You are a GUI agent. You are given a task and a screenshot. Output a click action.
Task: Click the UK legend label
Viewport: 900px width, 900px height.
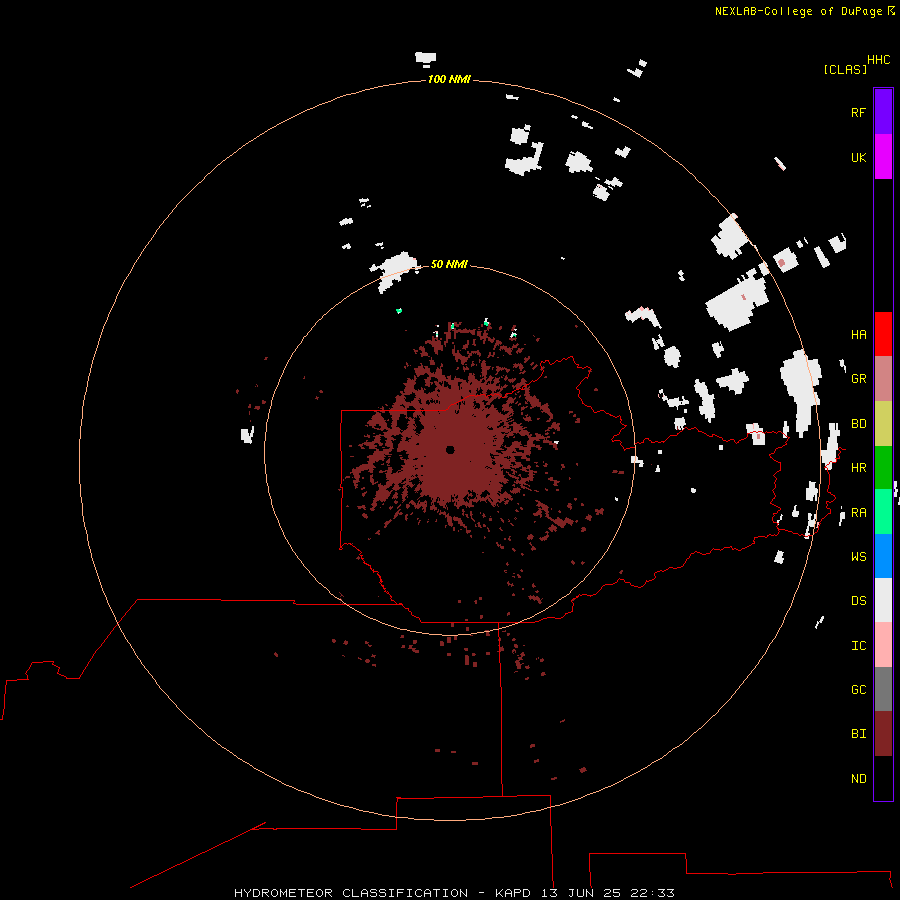point(858,157)
